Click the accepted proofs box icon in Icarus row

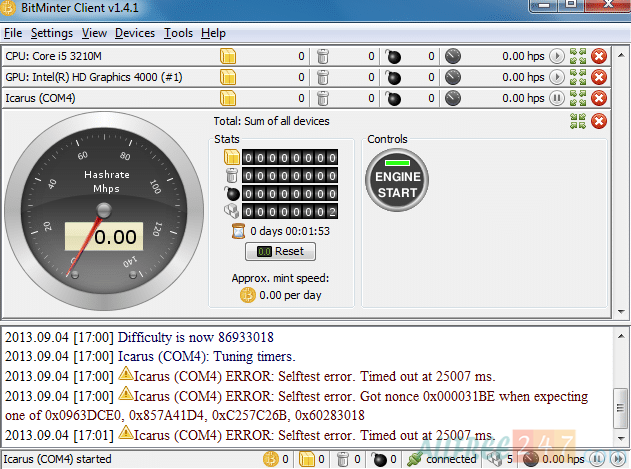[228, 98]
